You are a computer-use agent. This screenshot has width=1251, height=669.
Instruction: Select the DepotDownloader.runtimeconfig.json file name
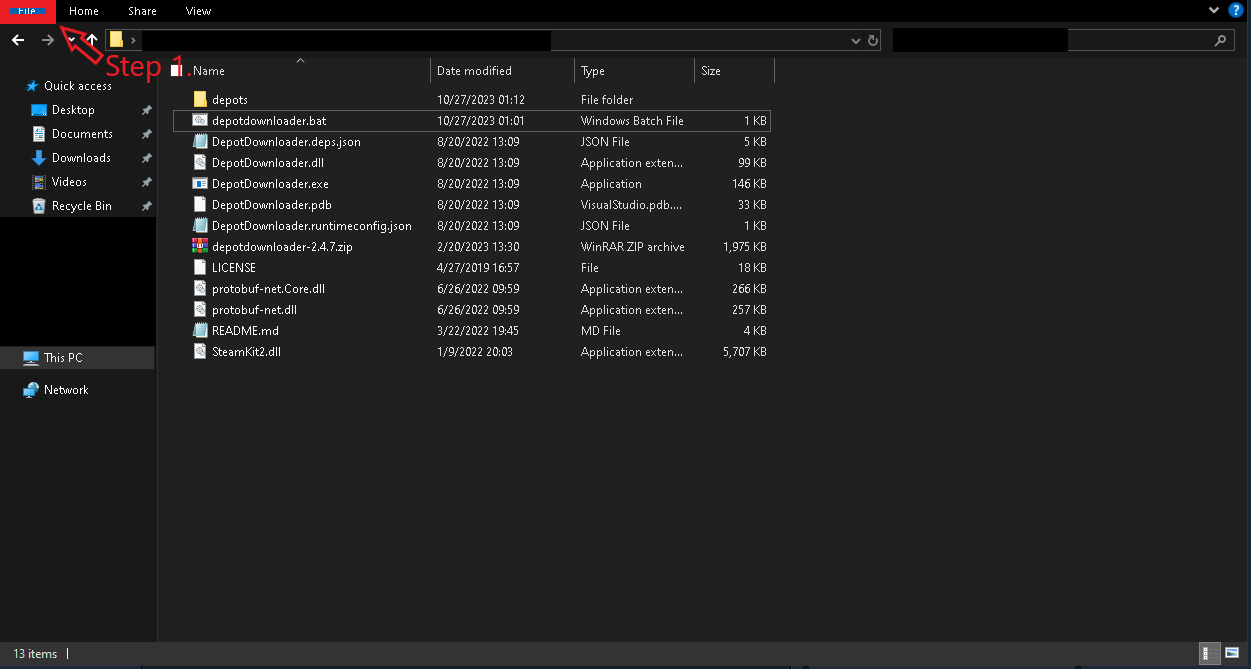(x=312, y=226)
